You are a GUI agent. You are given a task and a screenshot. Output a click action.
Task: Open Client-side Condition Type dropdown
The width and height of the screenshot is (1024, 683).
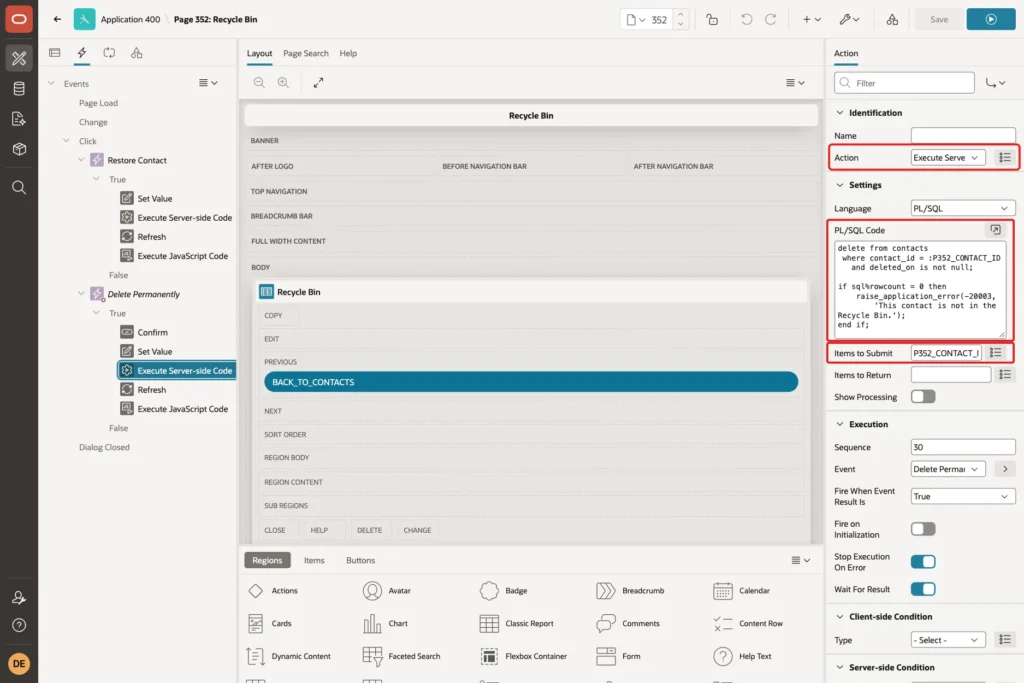(948, 640)
